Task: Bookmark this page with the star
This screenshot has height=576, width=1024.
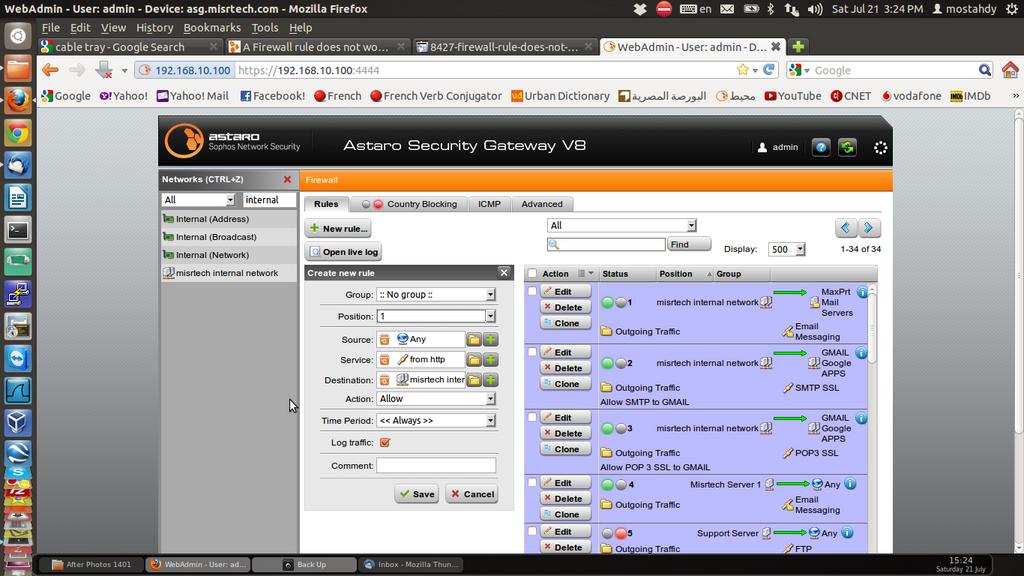Action: [x=743, y=70]
